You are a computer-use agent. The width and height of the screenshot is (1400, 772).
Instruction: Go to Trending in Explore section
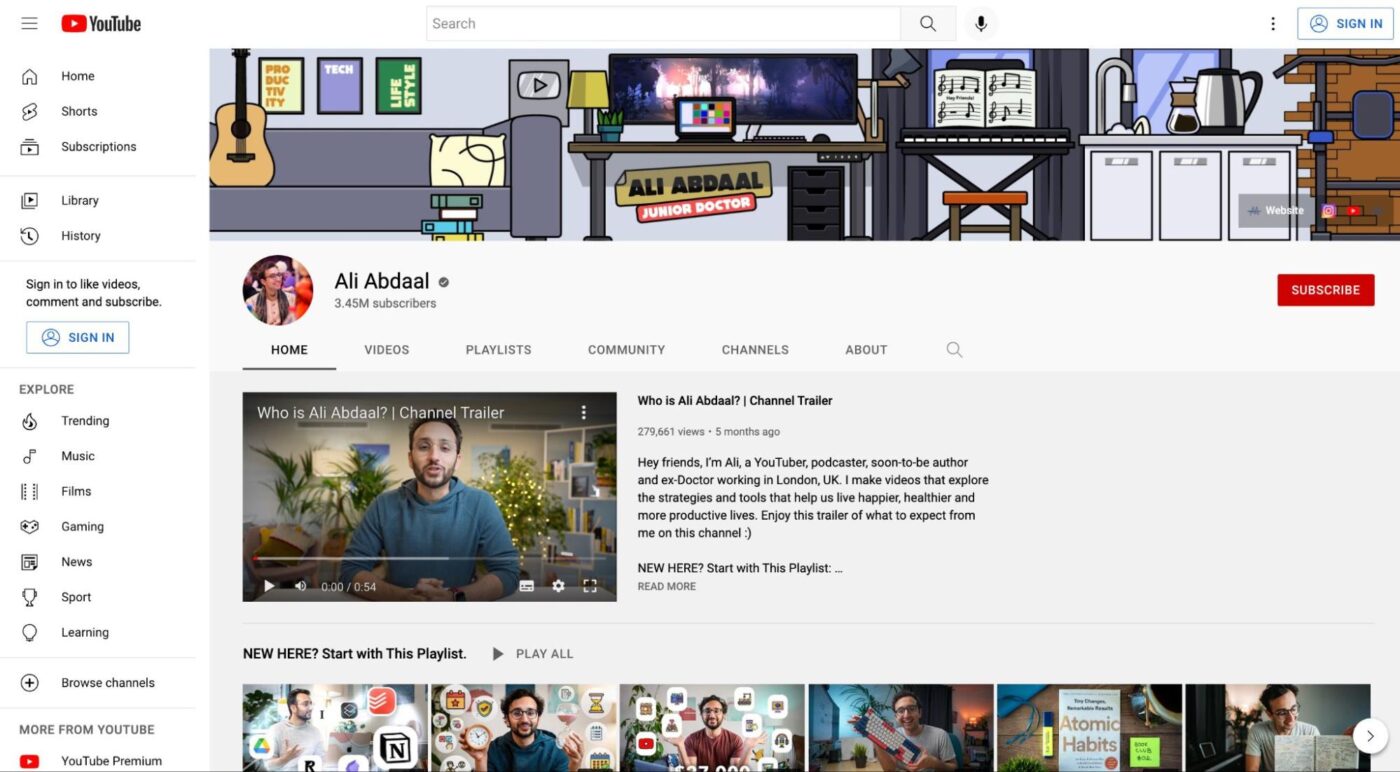coord(85,421)
